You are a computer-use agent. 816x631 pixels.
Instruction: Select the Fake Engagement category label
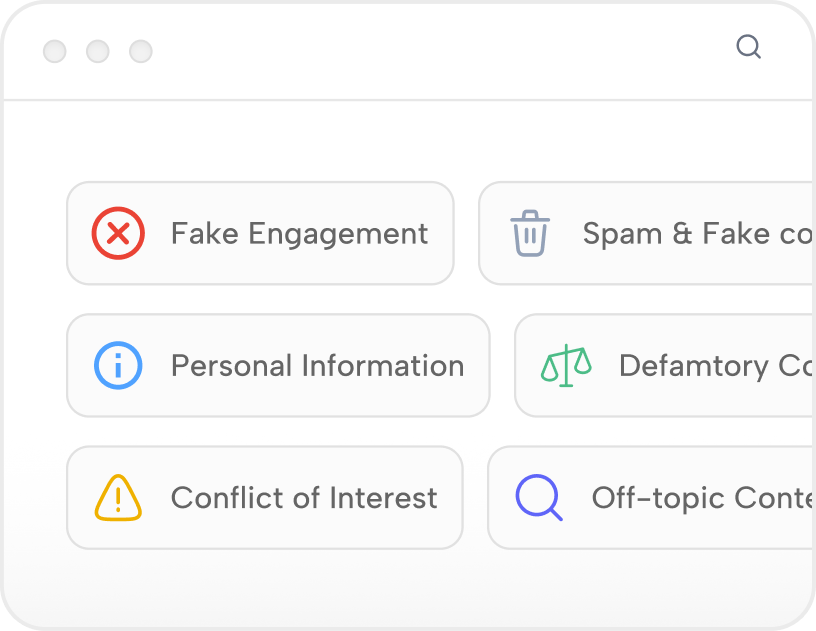pos(299,234)
